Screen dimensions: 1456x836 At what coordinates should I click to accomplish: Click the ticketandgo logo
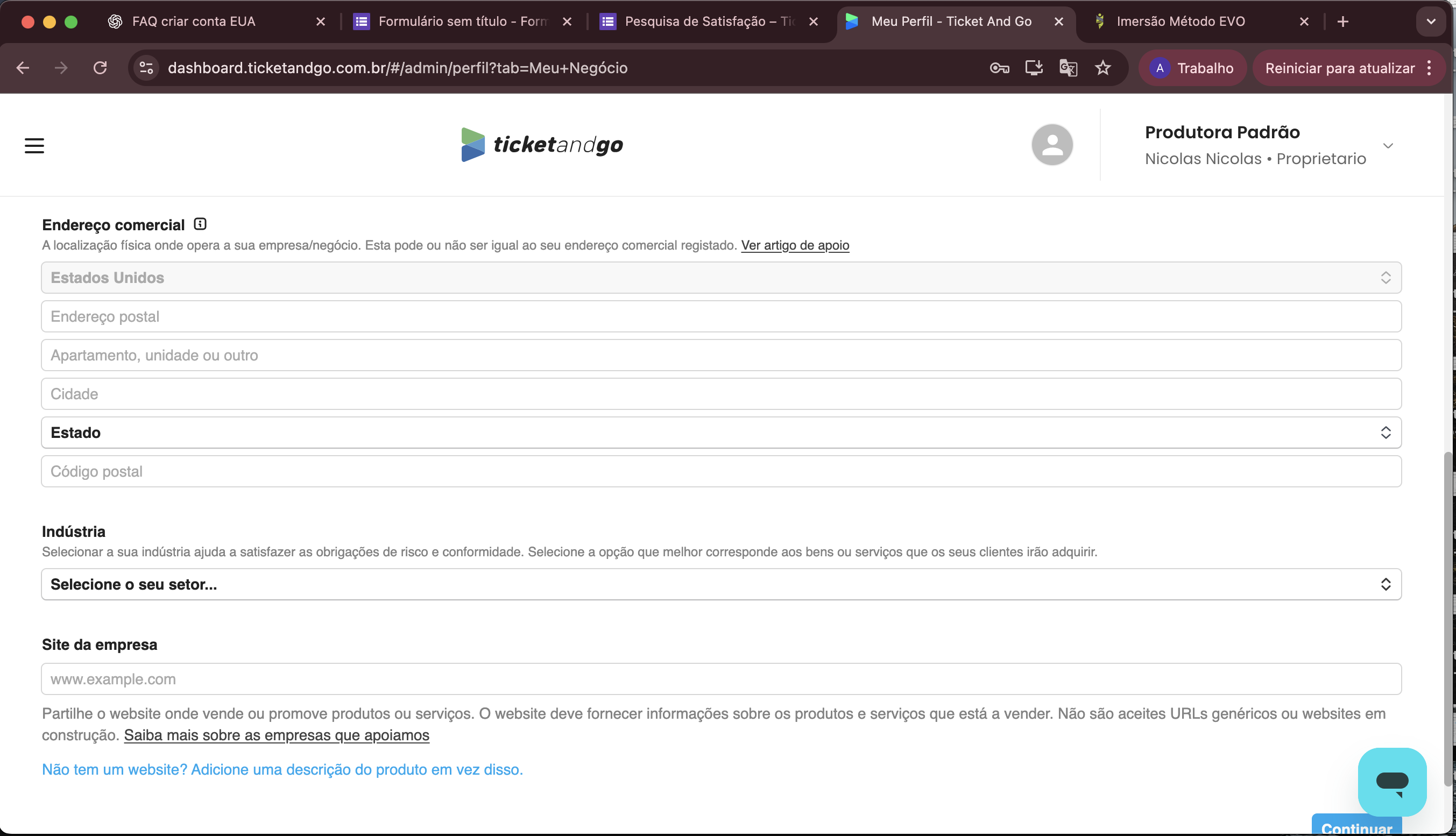tap(542, 145)
